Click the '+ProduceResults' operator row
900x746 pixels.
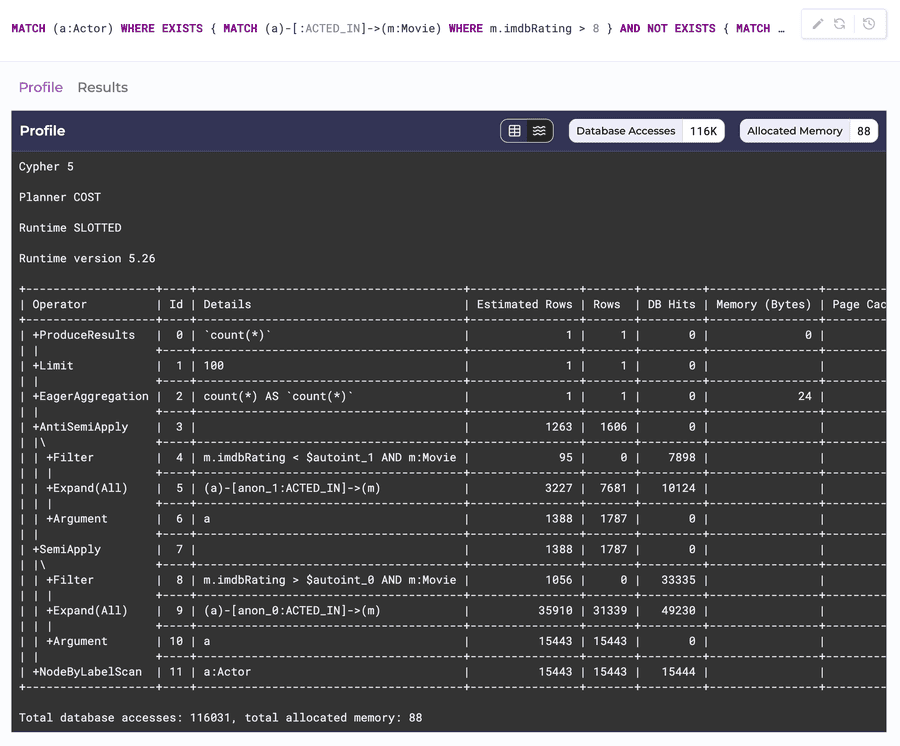tap(84, 335)
